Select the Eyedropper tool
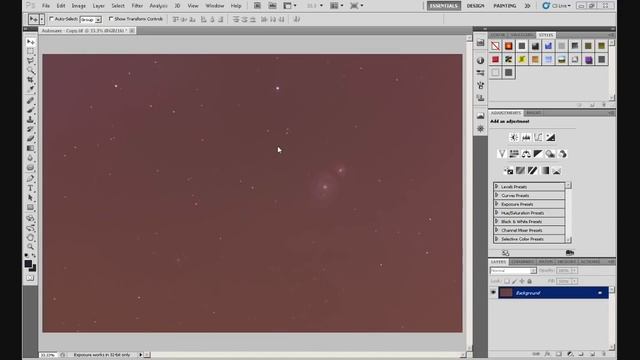 (x=31, y=89)
